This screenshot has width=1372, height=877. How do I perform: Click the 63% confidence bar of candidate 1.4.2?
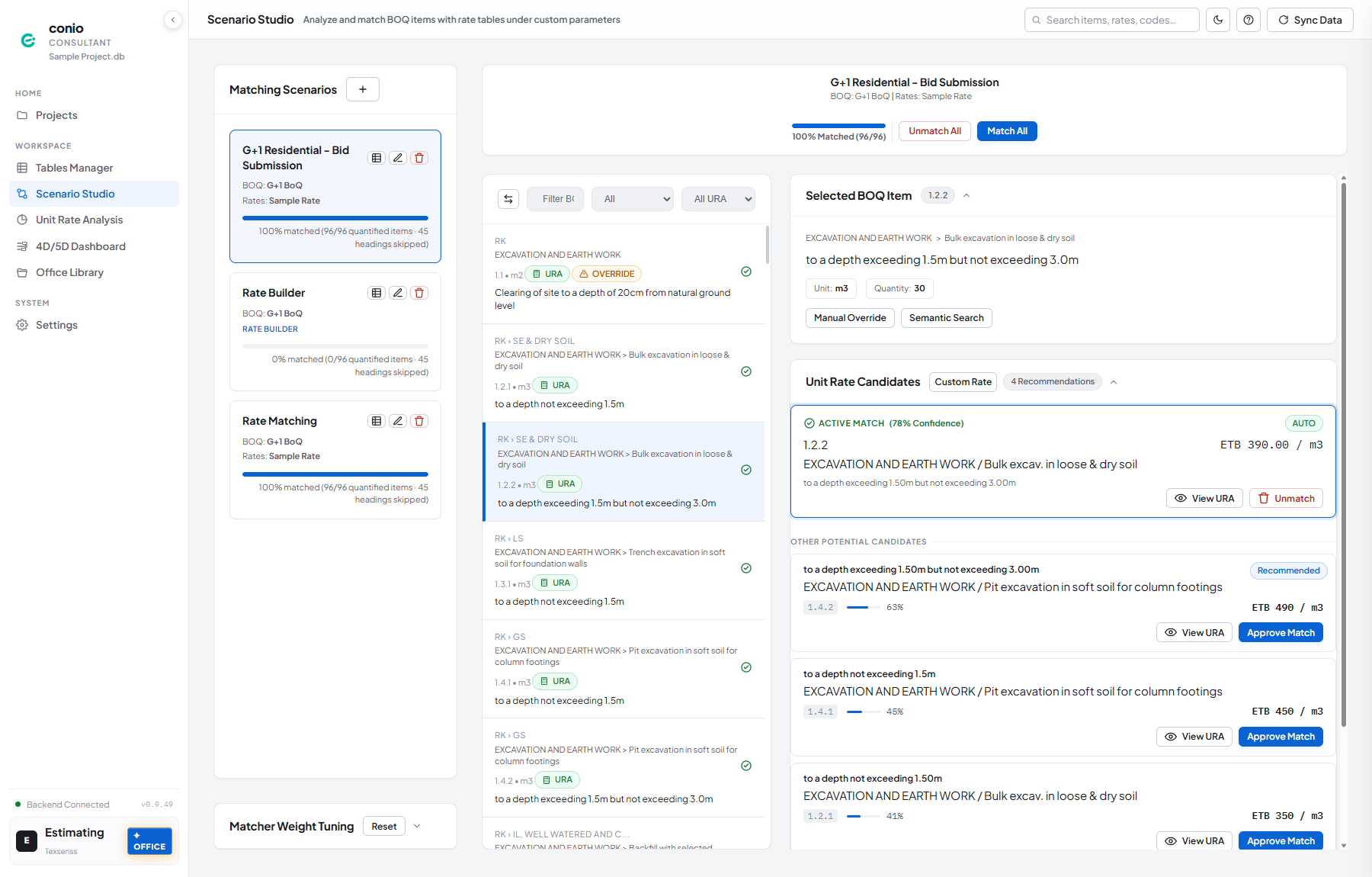(862, 608)
